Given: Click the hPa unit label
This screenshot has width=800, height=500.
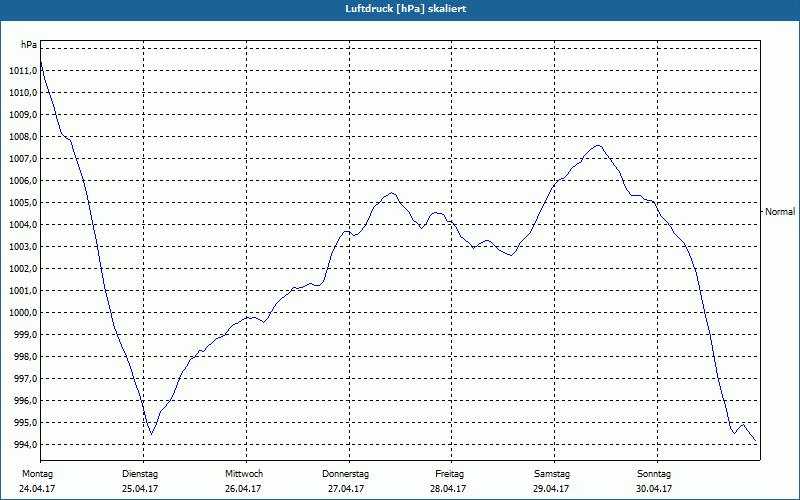Looking at the screenshot, I should click(x=29, y=45).
